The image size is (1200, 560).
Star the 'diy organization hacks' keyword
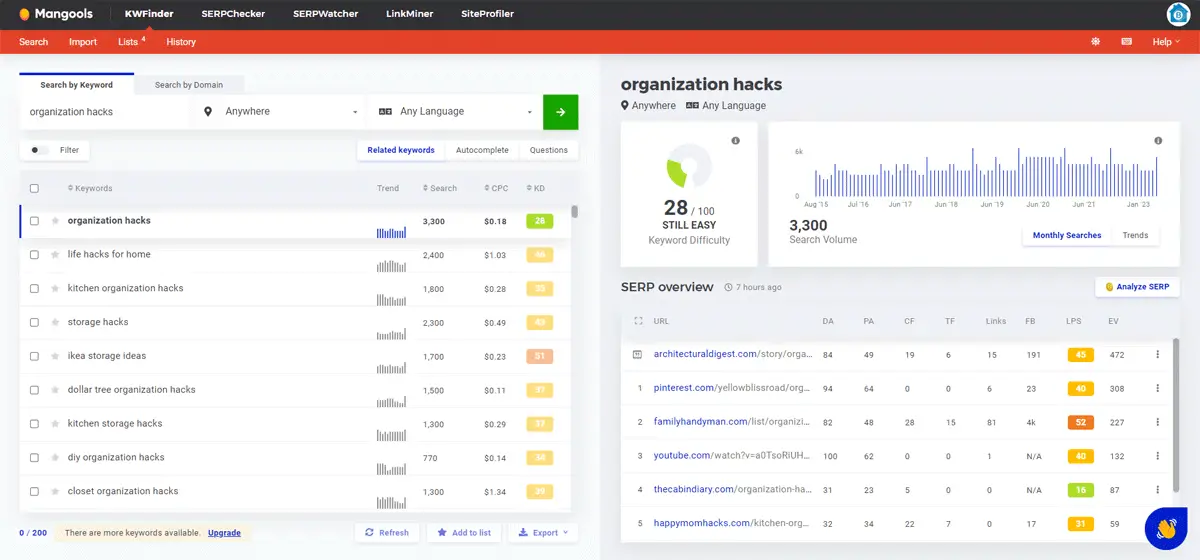pyautogui.click(x=55, y=458)
